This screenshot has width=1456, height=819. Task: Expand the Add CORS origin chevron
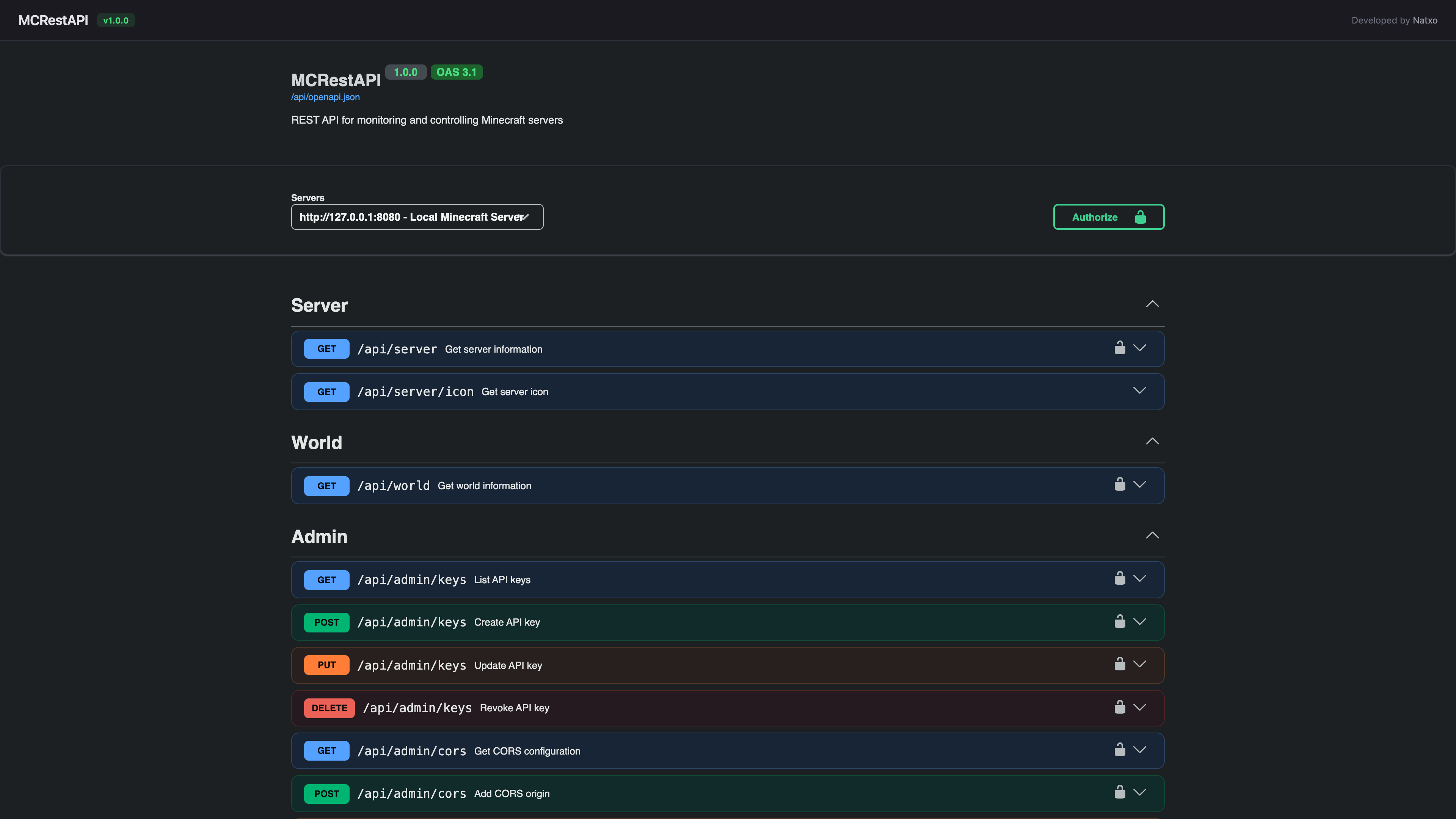[1139, 792]
